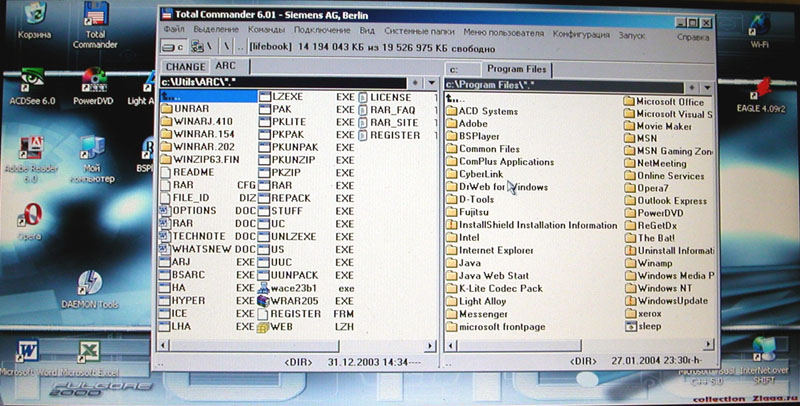Image resolution: width=800 pixels, height=406 pixels.
Task: Launch Opera browser desktop shortcut
Action: (30, 222)
